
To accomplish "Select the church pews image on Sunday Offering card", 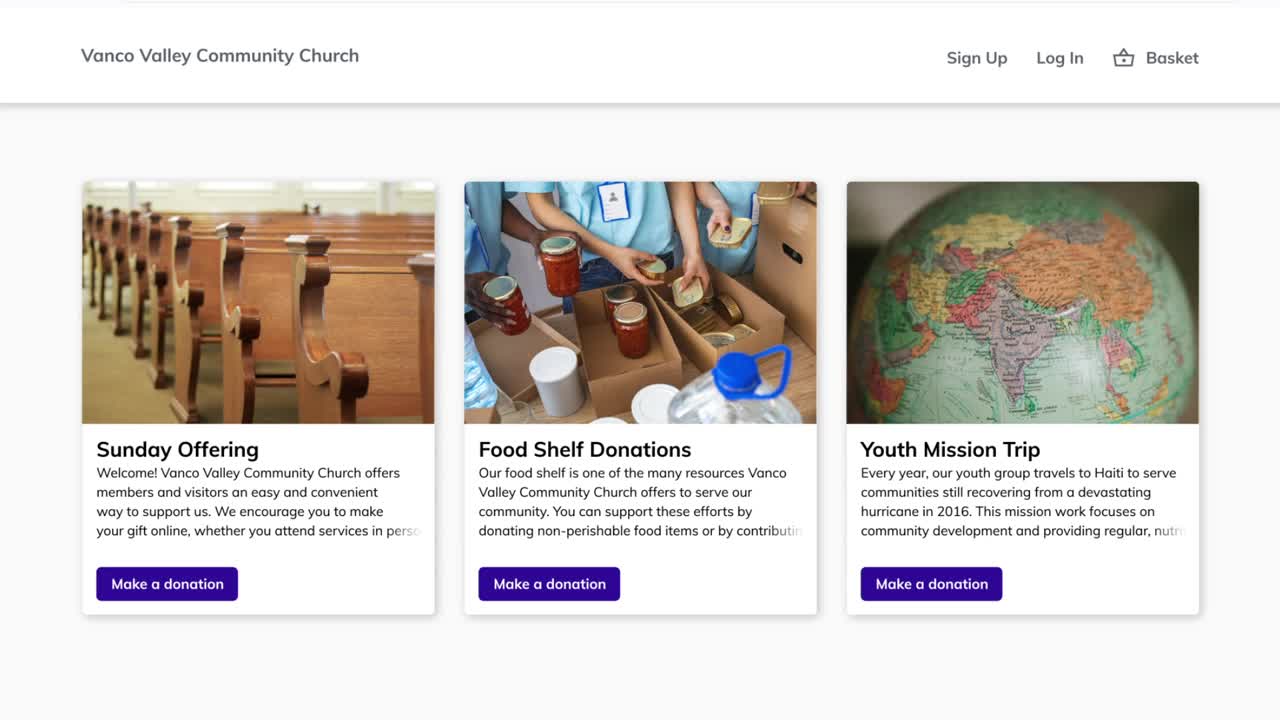I will pos(258,300).
